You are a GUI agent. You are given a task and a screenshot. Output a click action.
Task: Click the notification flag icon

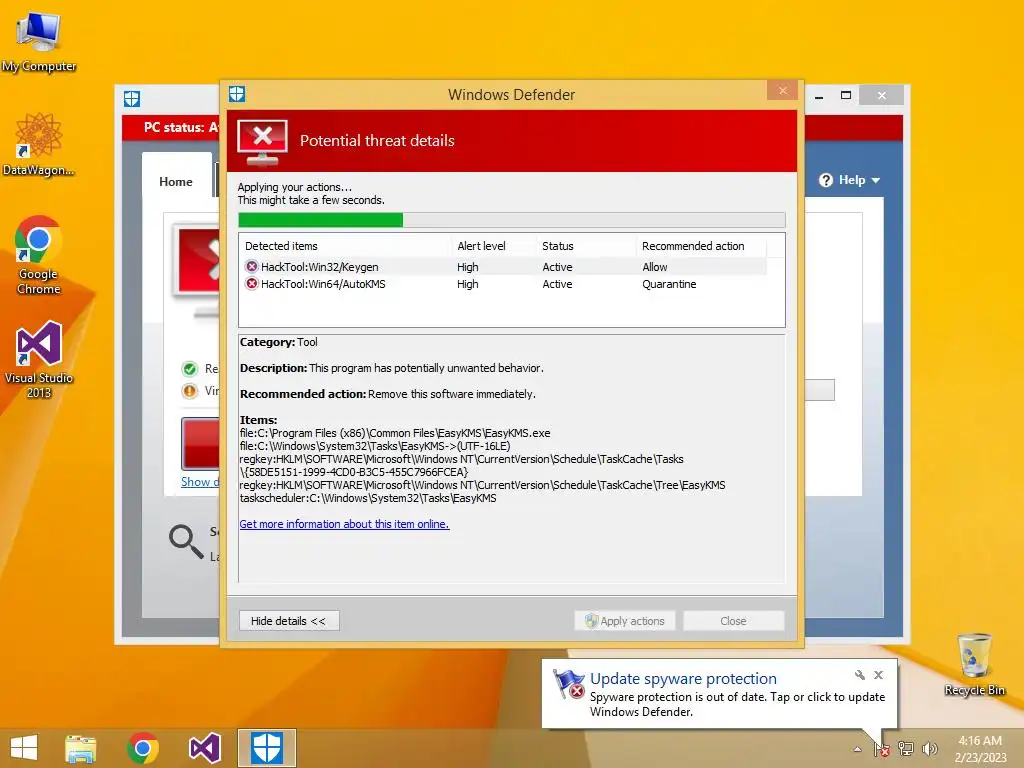568,684
